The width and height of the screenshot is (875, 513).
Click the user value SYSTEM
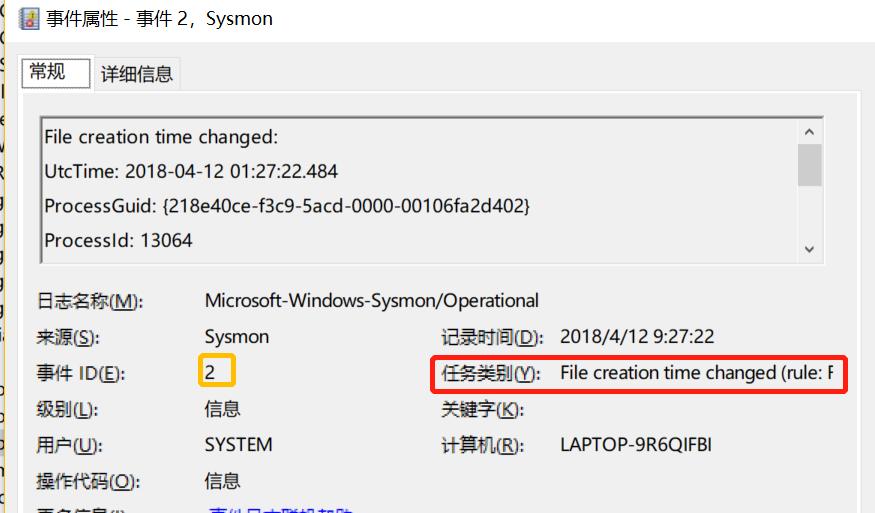(x=238, y=445)
